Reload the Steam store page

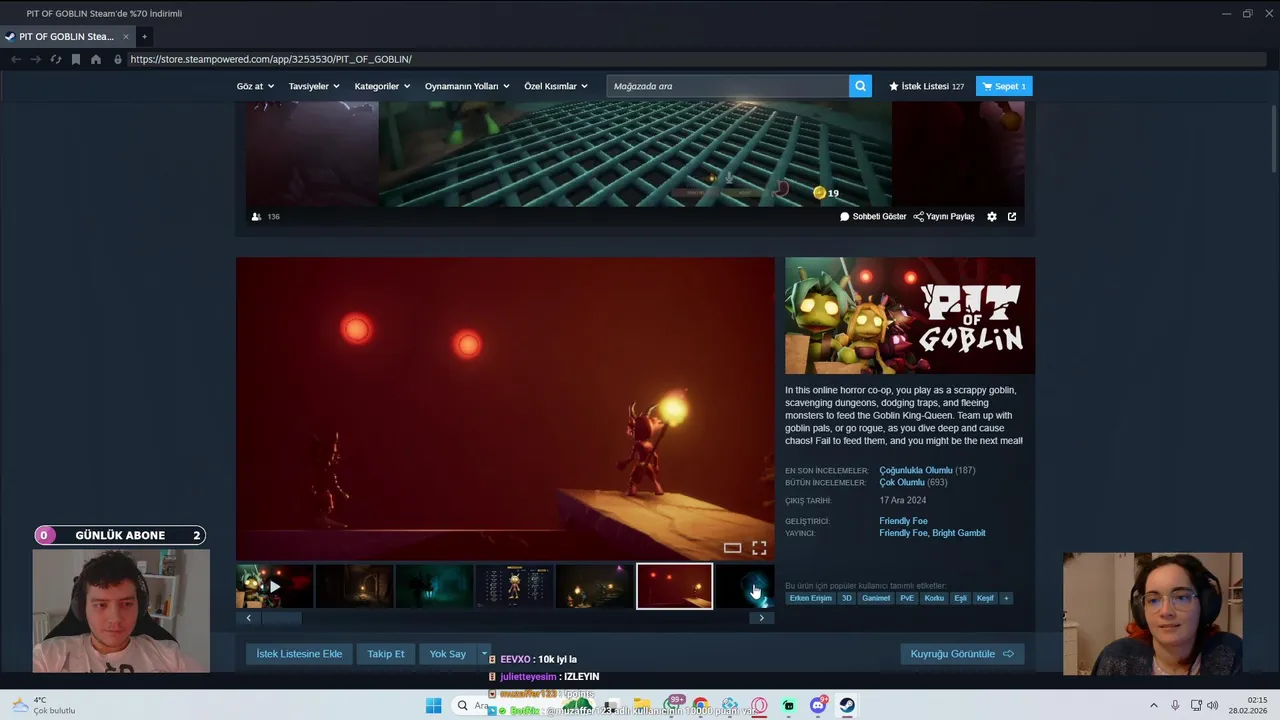[x=56, y=59]
